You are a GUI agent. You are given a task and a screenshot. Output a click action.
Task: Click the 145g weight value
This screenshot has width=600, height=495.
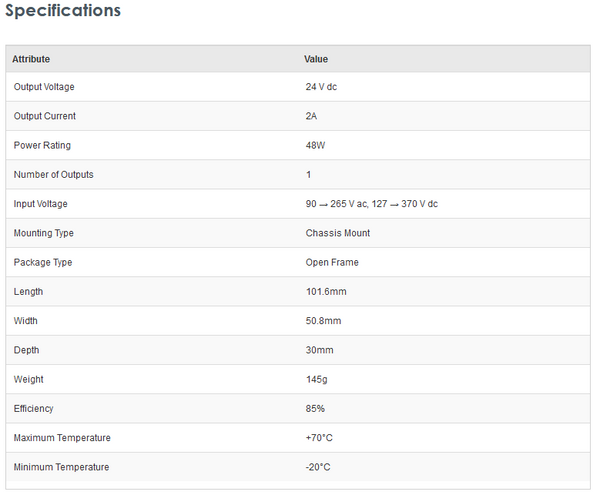317,379
